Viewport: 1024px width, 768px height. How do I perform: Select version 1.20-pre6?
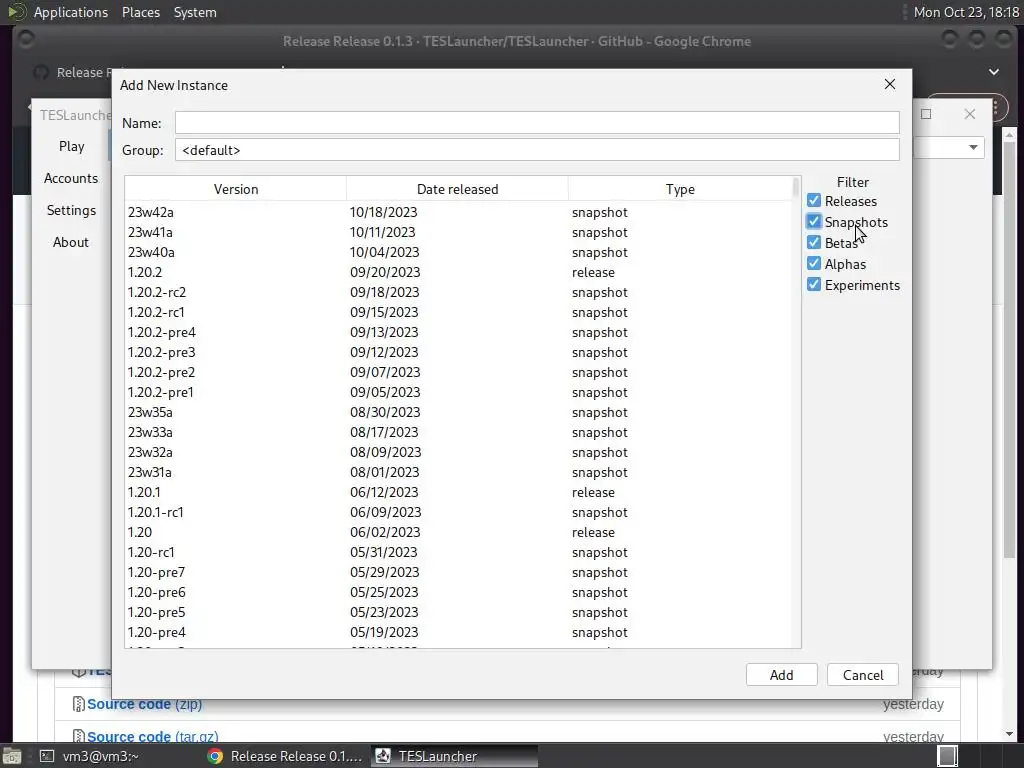coord(458,592)
